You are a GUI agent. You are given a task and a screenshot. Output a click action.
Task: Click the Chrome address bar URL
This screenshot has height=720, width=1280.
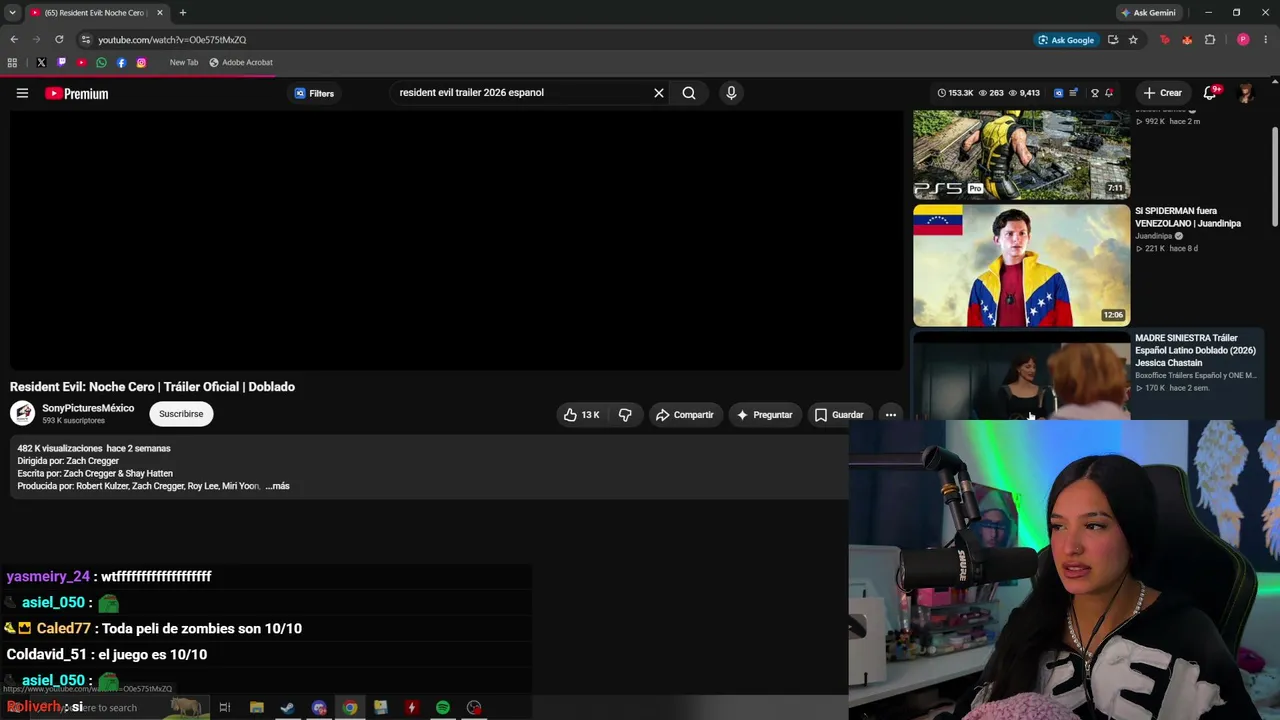(x=172, y=40)
